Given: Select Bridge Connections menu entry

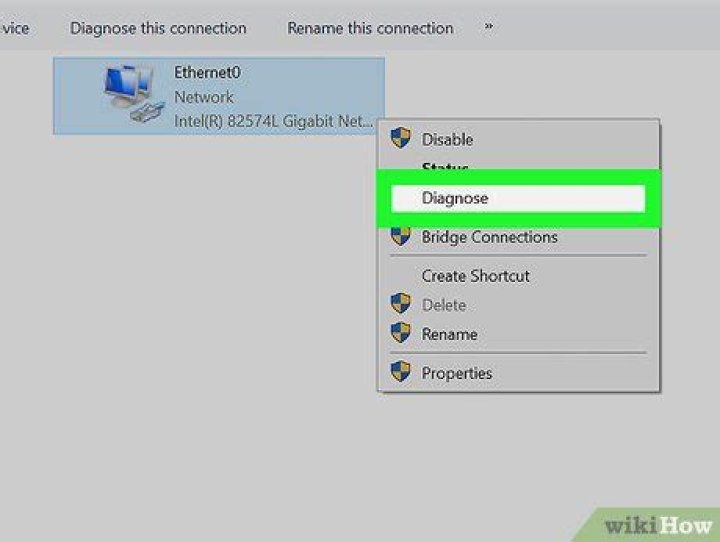Looking at the screenshot, I should 518,237.
